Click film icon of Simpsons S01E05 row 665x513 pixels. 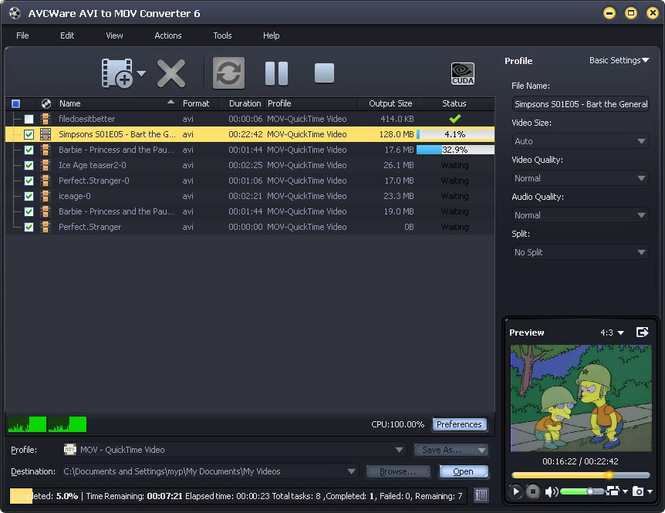[45, 134]
